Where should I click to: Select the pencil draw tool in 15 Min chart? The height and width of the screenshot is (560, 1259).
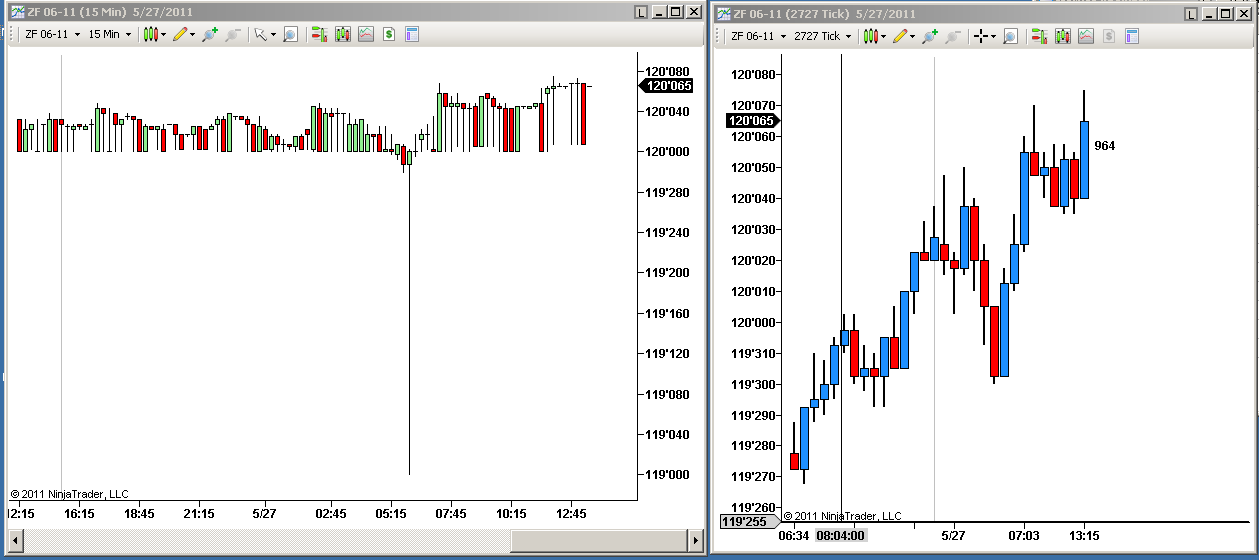tap(182, 34)
